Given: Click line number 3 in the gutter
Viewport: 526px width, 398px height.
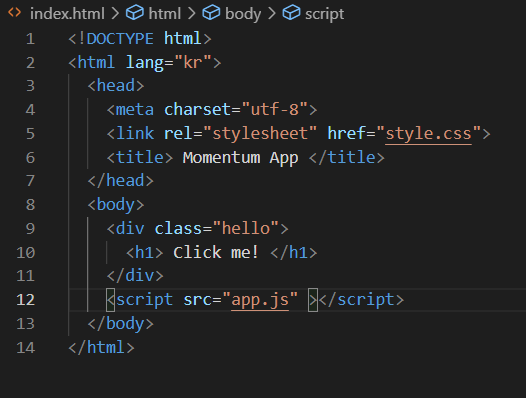Looking at the screenshot, I should click(x=30, y=86).
